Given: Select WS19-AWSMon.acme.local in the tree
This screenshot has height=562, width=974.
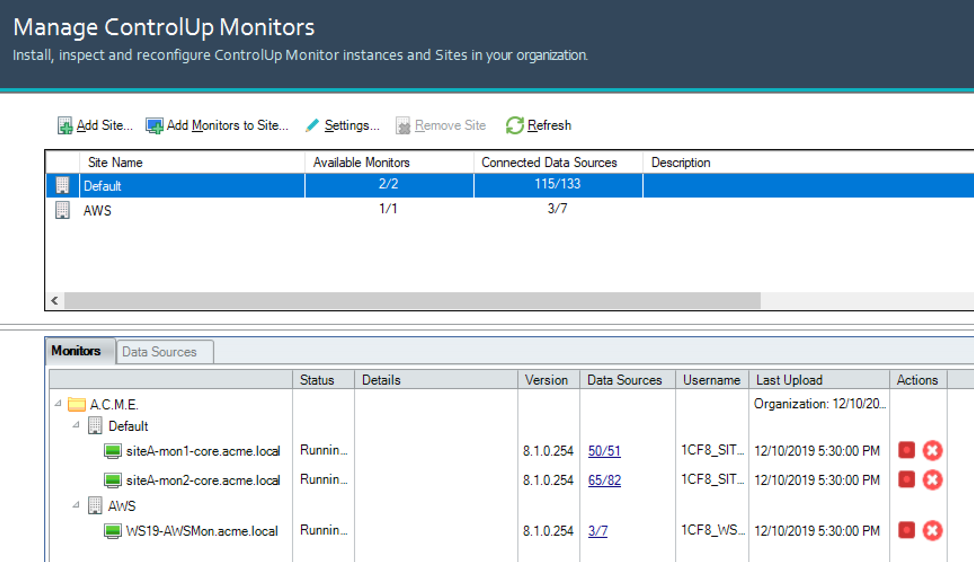Looking at the screenshot, I should pyautogui.click(x=202, y=531).
